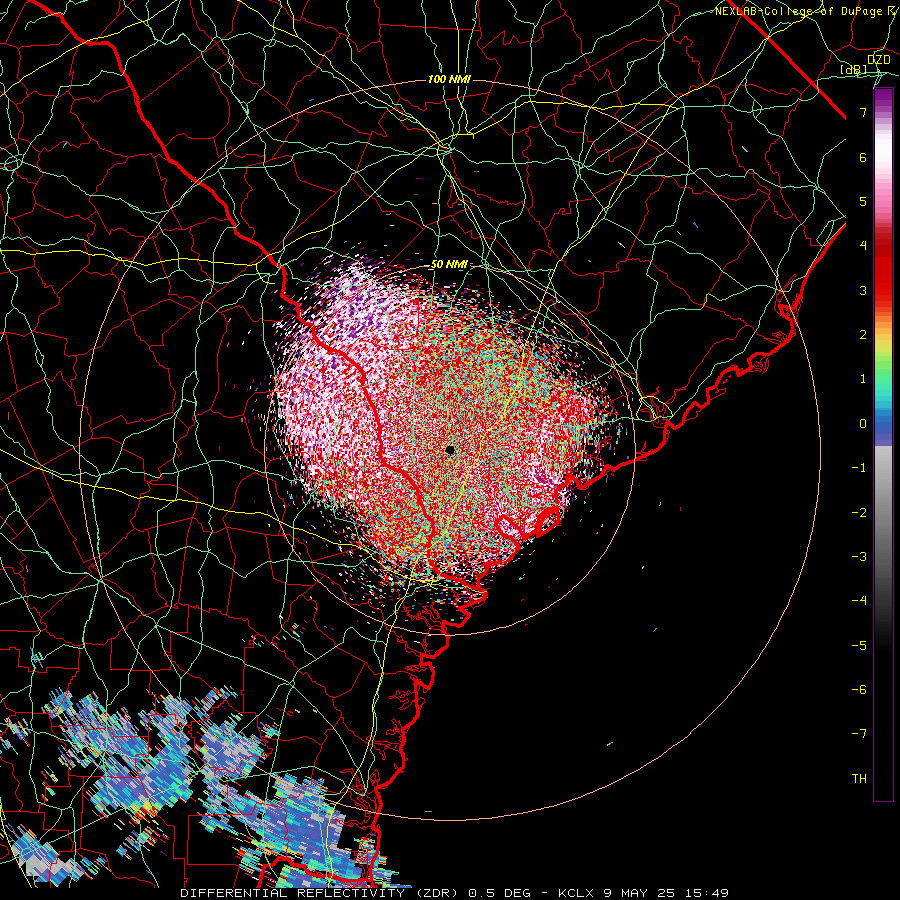Click the "0.5 DEG" elevation text in the caption
The height and width of the screenshot is (900, 900).
(x=499, y=893)
